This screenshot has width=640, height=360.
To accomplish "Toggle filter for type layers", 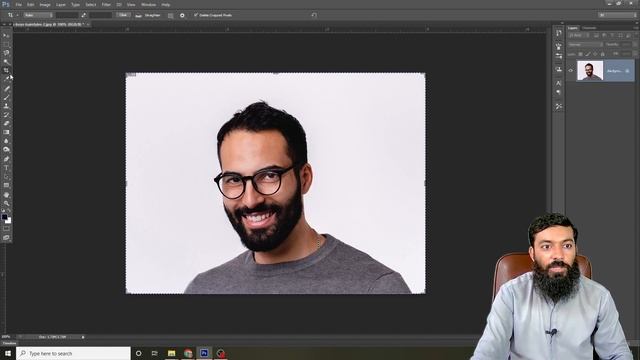I will tap(612, 36).
